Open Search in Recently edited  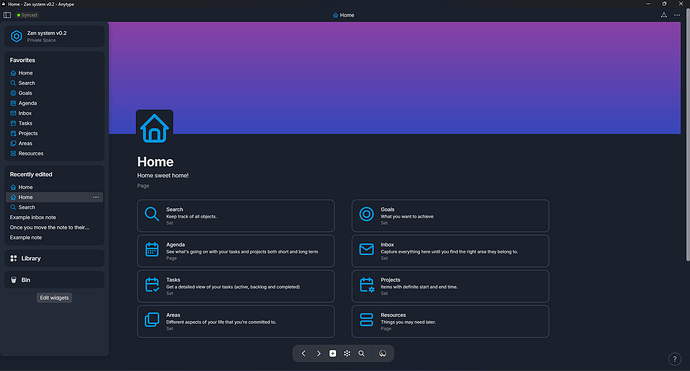[x=55, y=207]
